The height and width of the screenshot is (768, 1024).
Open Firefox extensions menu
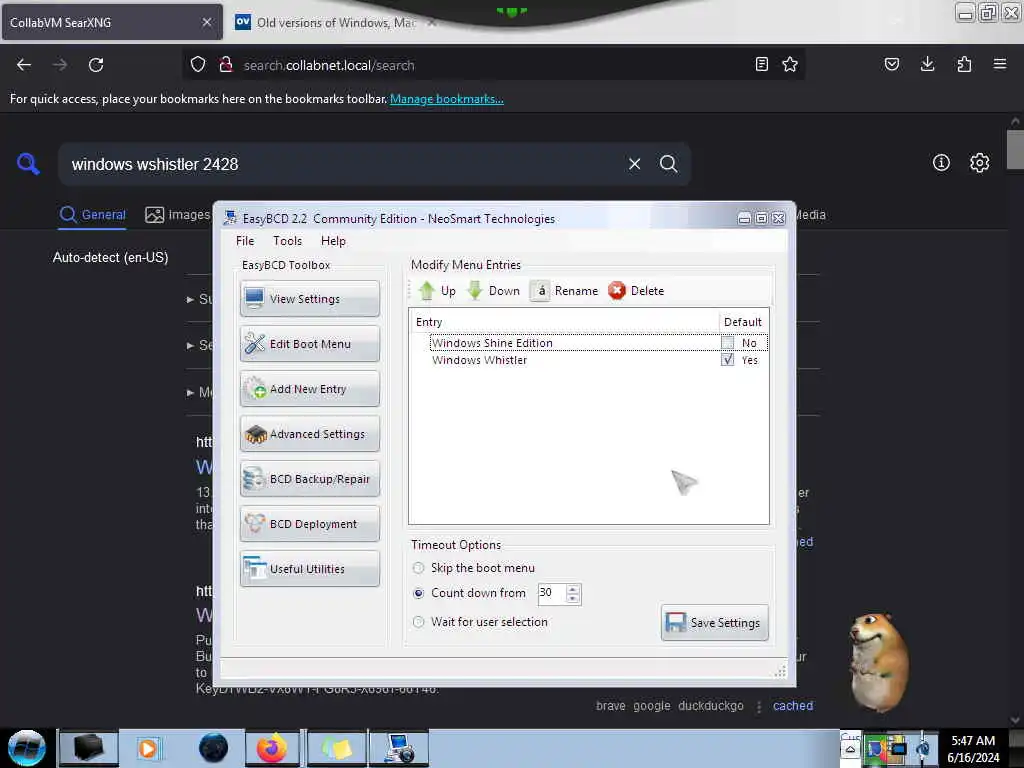pyautogui.click(x=964, y=64)
